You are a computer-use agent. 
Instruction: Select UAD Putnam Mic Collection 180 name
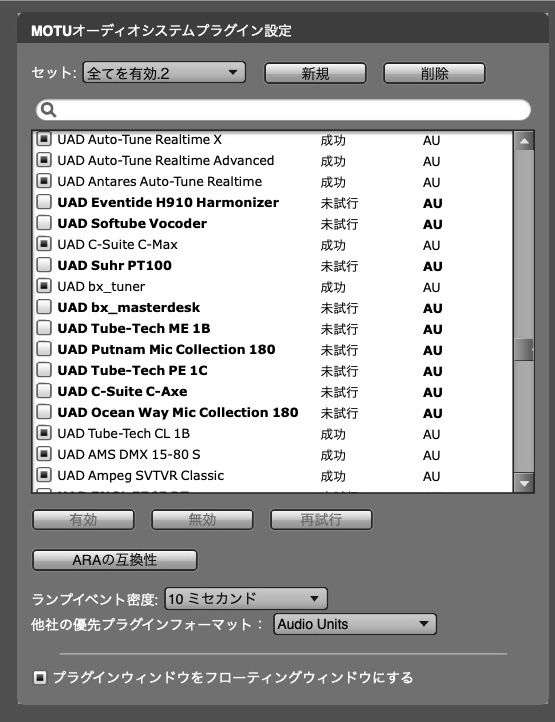click(166, 349)
